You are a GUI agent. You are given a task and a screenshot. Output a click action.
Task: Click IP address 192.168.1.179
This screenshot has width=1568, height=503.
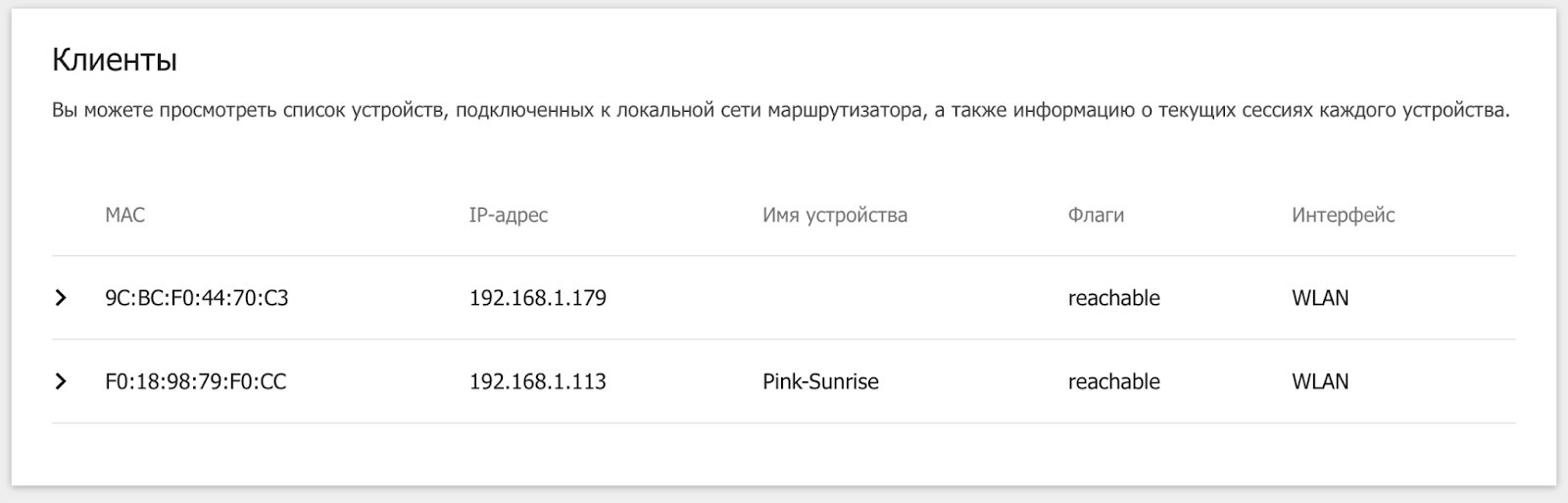537,298
